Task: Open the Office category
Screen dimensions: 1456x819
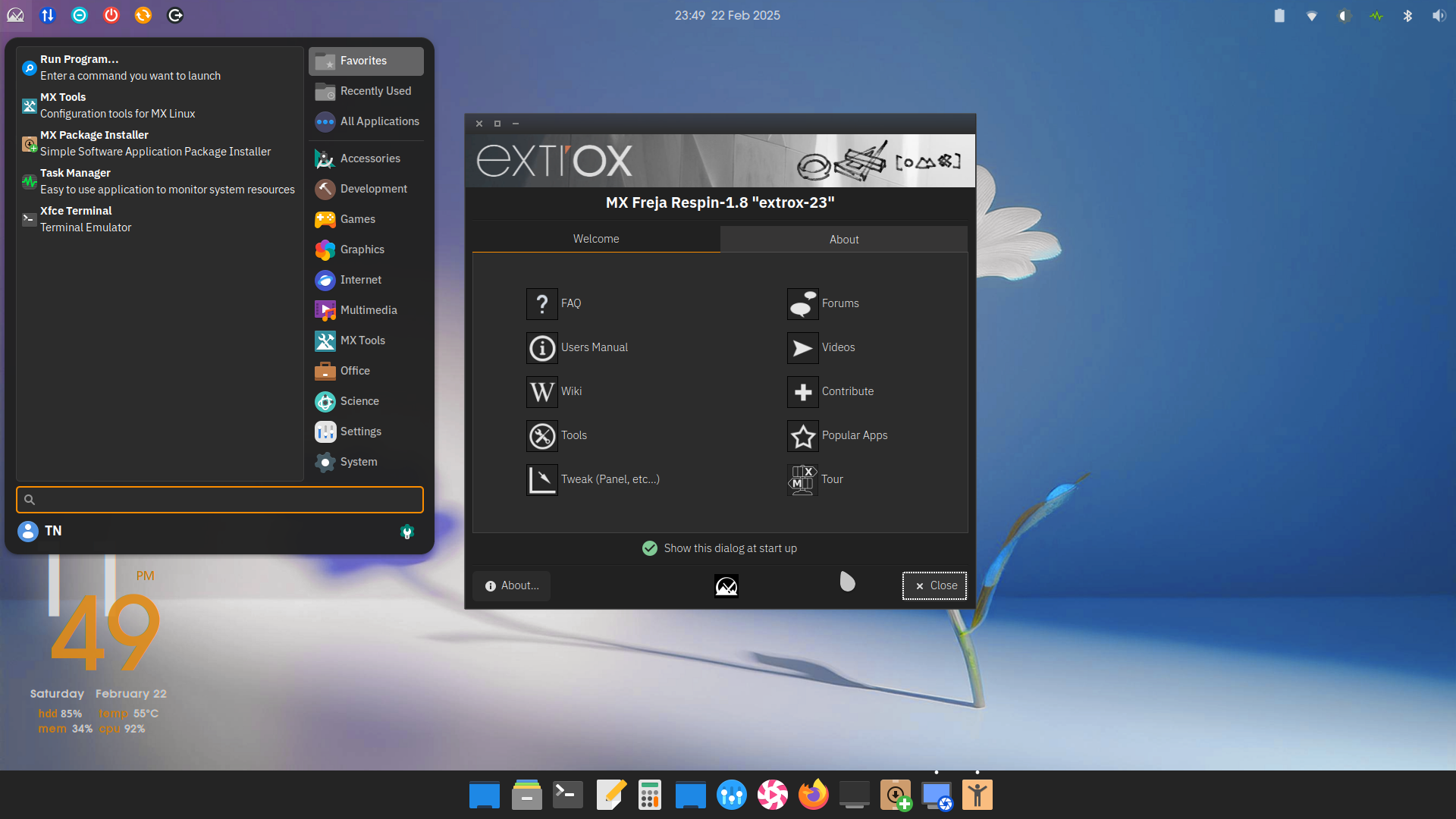Action: click(x=366, y=371)
